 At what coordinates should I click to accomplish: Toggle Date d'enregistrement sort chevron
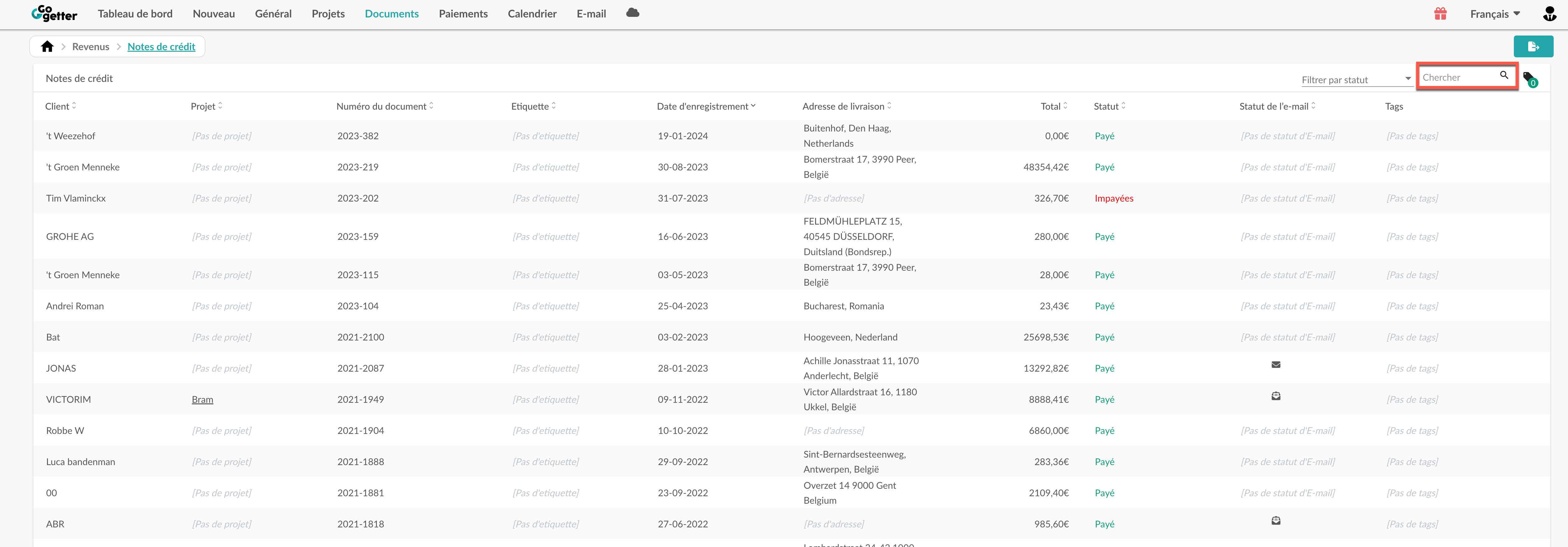click(753, 106)
